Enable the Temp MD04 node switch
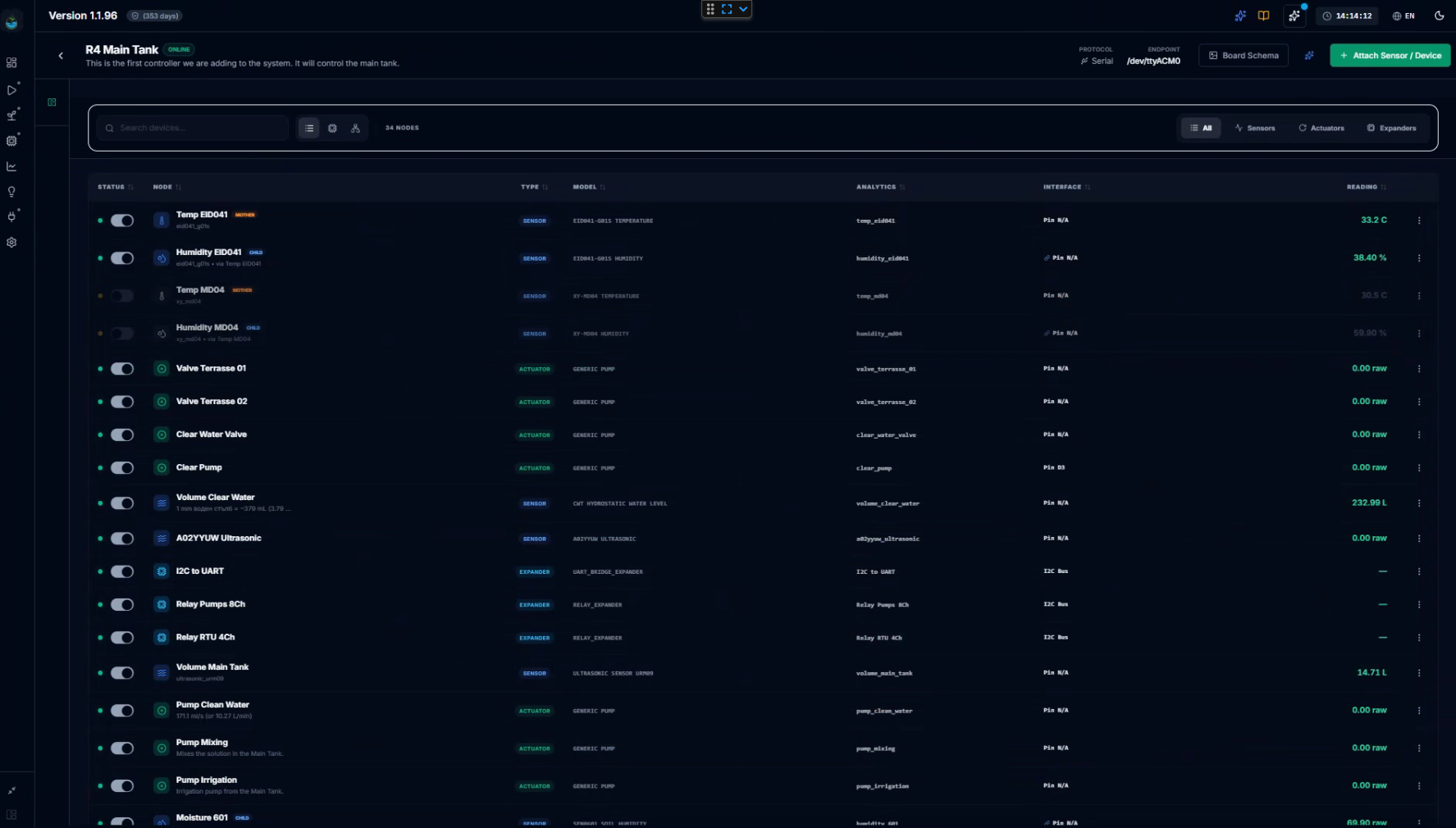The image size is (1456, 828). pyautogui.click(x=122, y=296)
